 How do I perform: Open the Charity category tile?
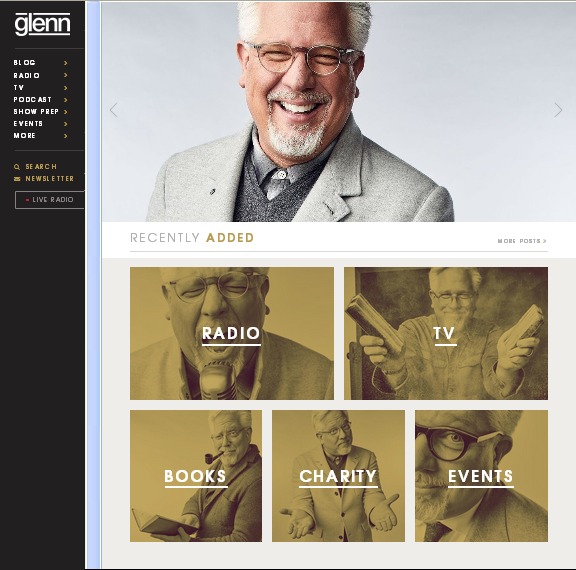pyautogui.click(x=338, y=476)
